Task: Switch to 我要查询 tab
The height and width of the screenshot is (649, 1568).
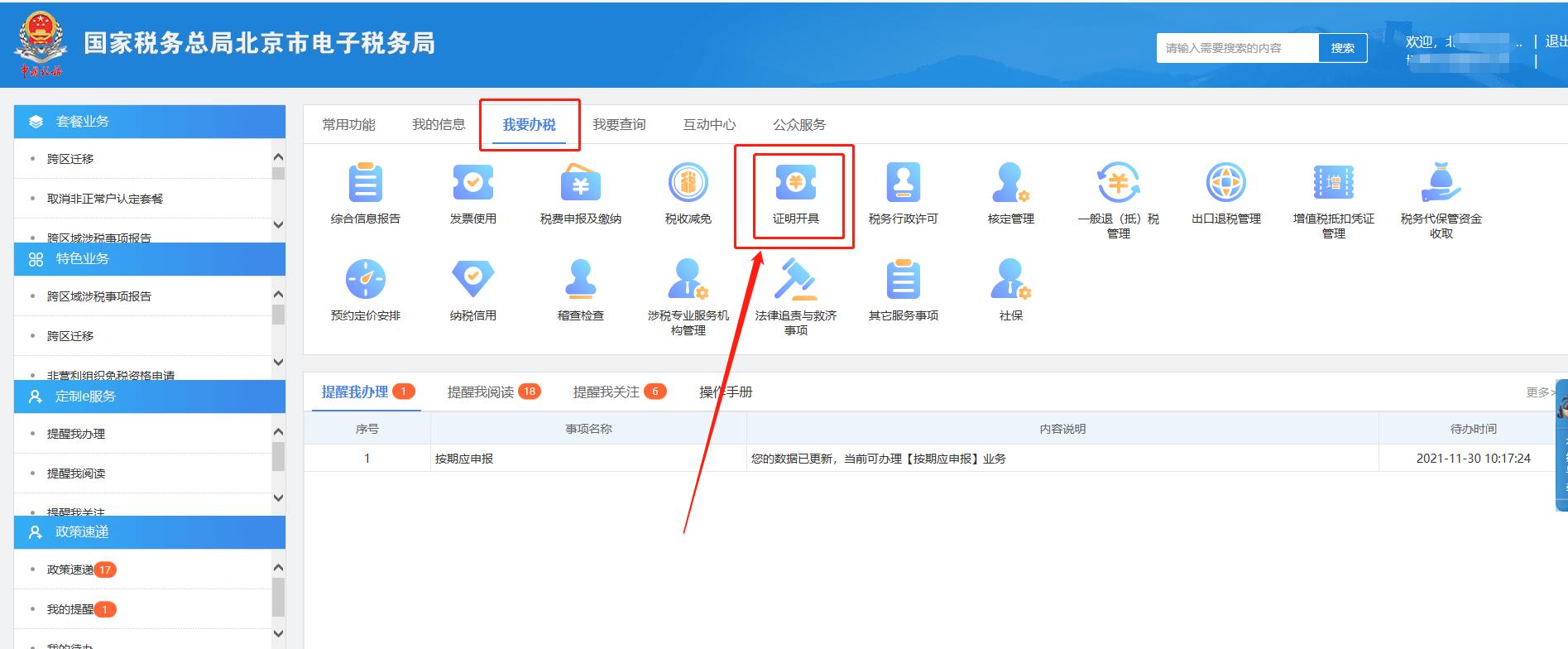Action: click(619, 124)
